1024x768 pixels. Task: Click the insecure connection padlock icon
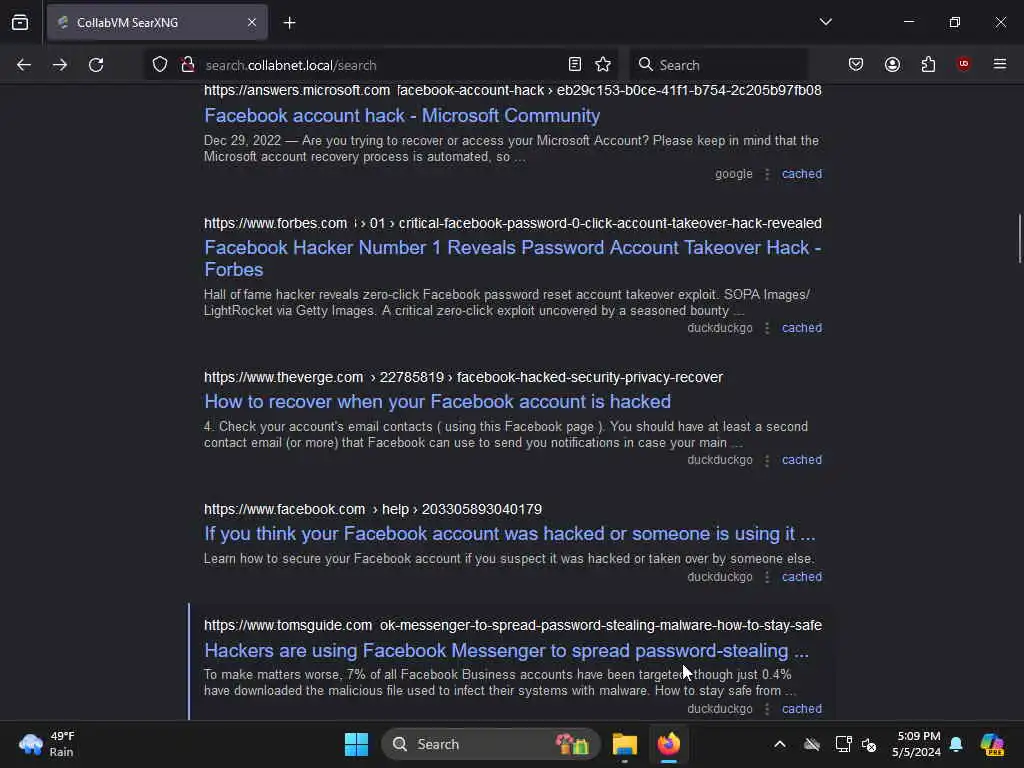point(188,65)
